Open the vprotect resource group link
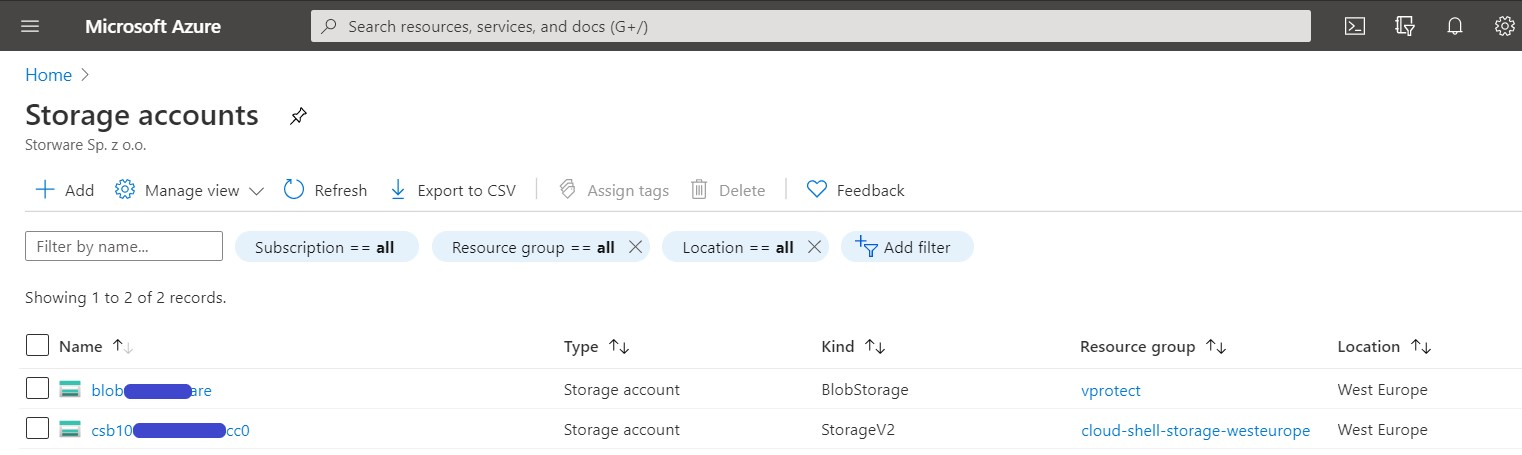This screenshot has height=455, width=1522. pyautogui.click(x=1110, y=390)
